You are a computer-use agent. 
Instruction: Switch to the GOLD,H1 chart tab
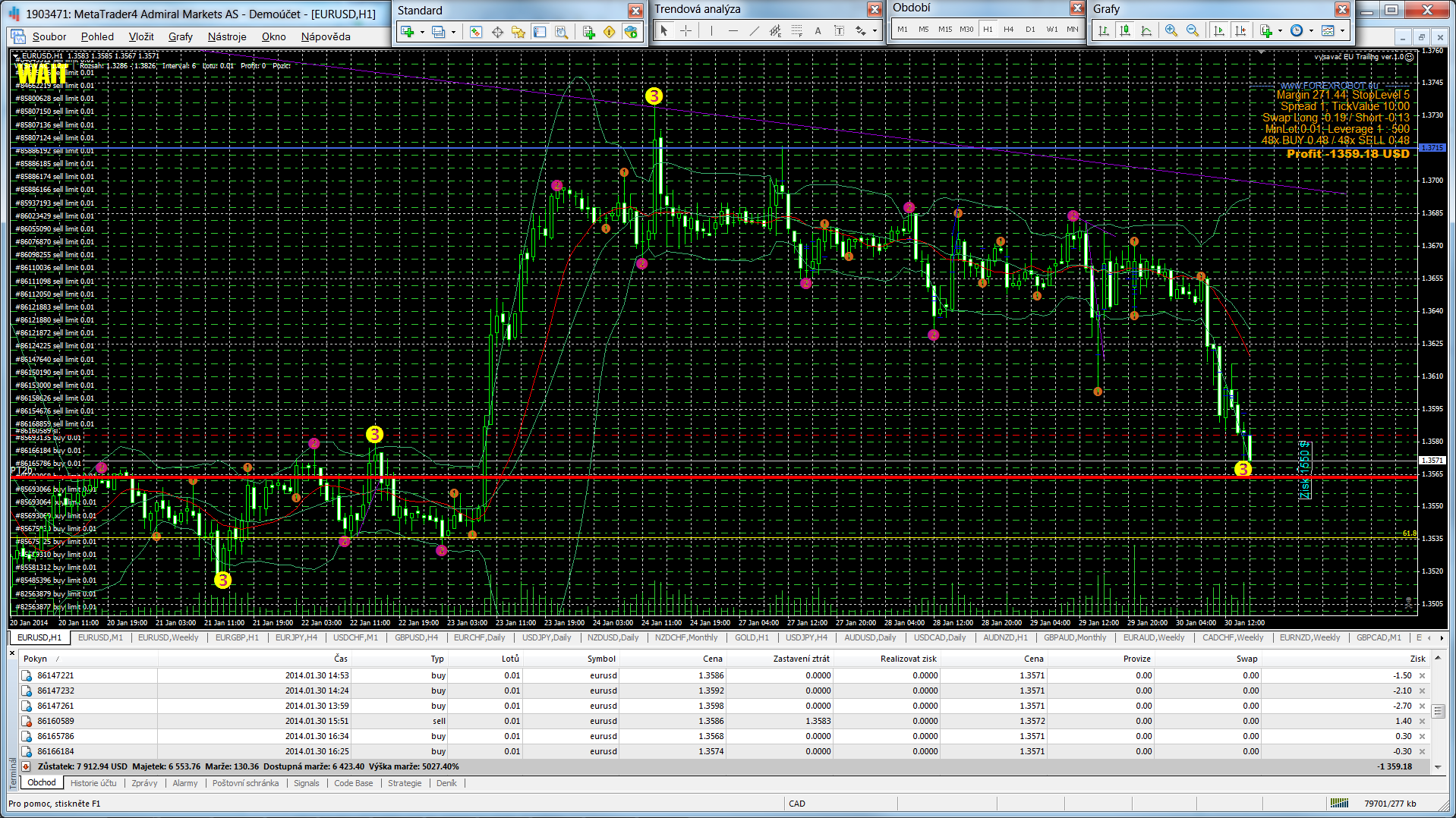click(752, 637)
